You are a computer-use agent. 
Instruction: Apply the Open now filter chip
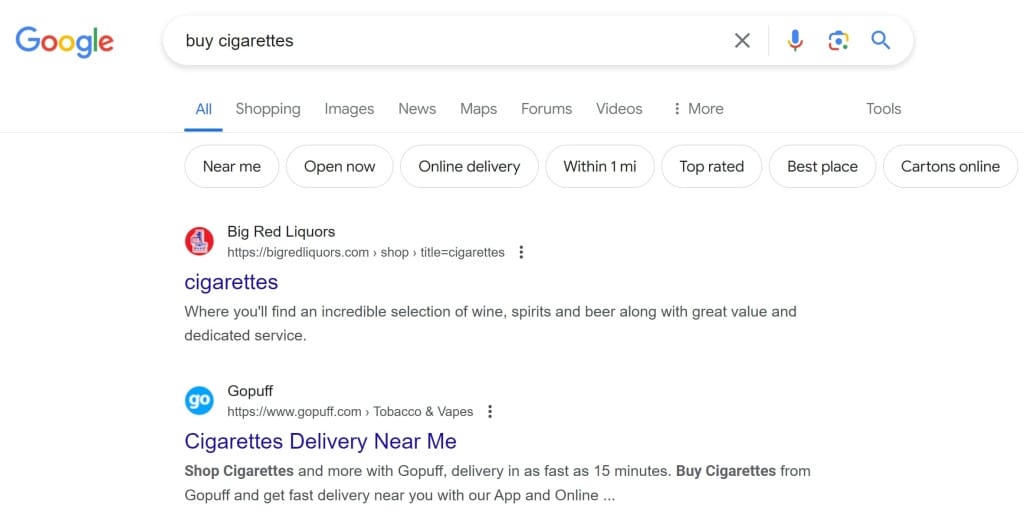339,167
